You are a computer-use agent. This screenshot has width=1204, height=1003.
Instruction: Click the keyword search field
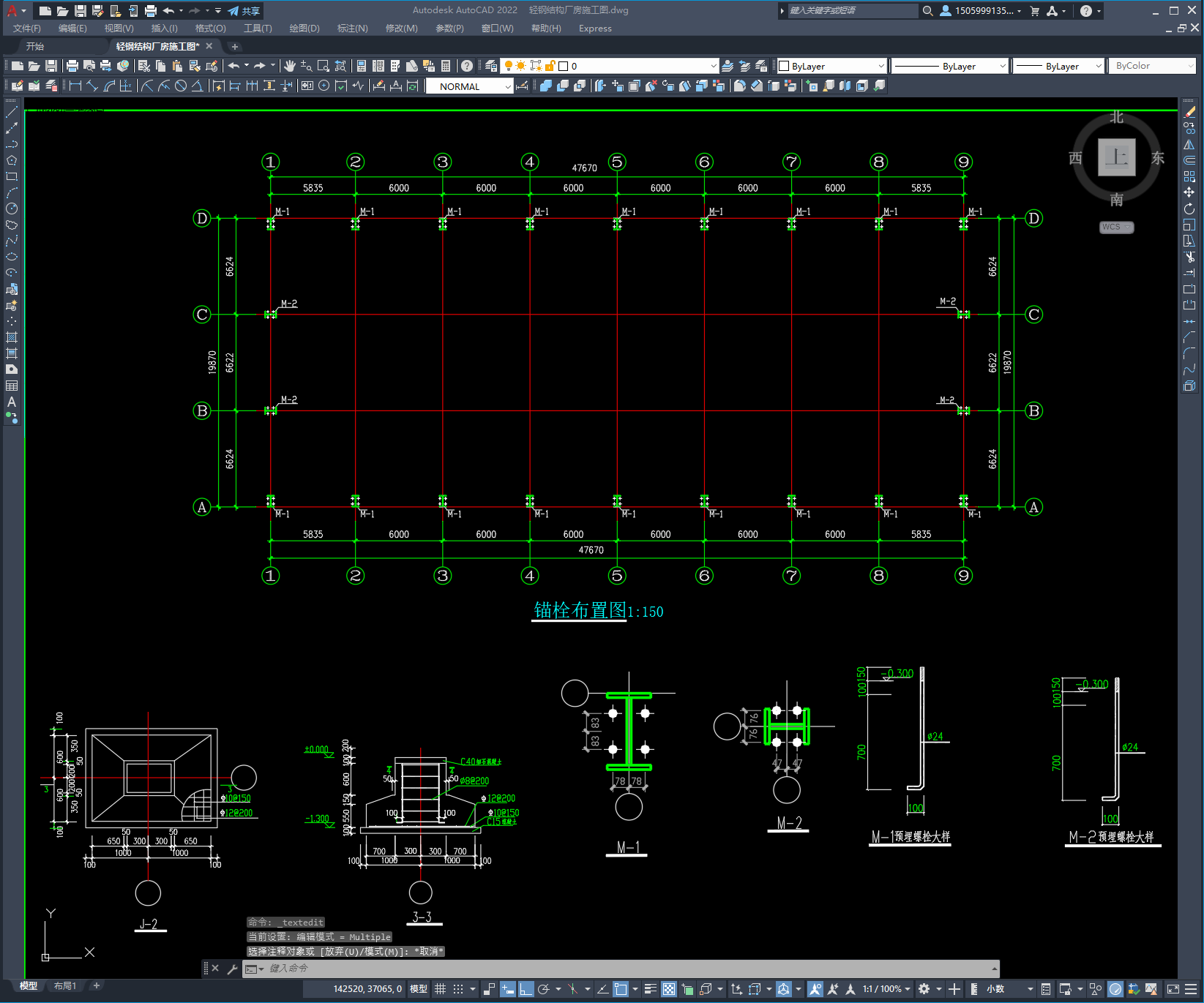pos(852,11)
